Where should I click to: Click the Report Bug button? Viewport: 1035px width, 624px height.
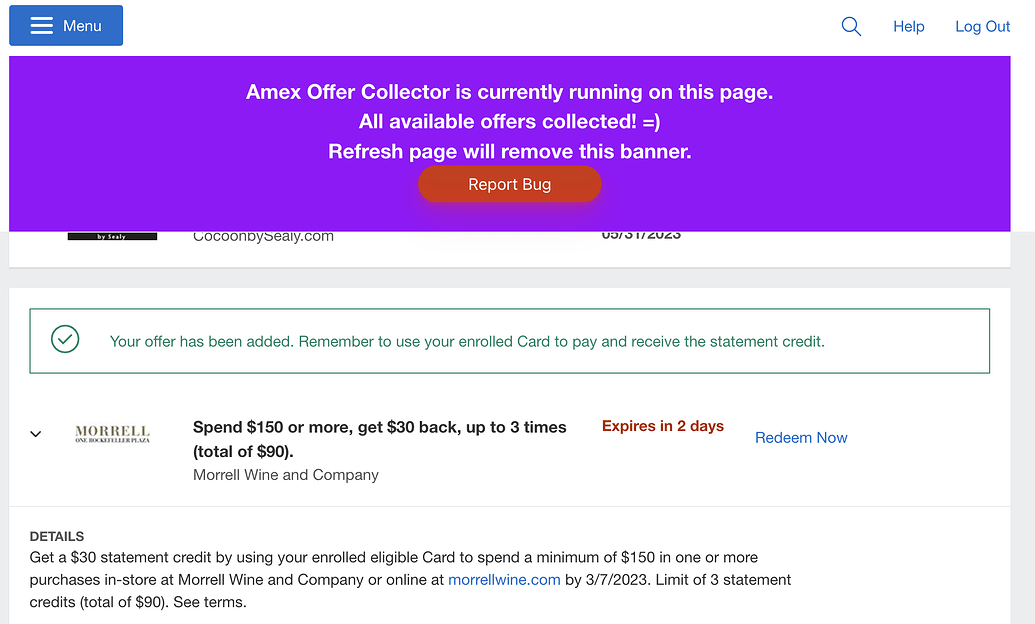(510, 184)
